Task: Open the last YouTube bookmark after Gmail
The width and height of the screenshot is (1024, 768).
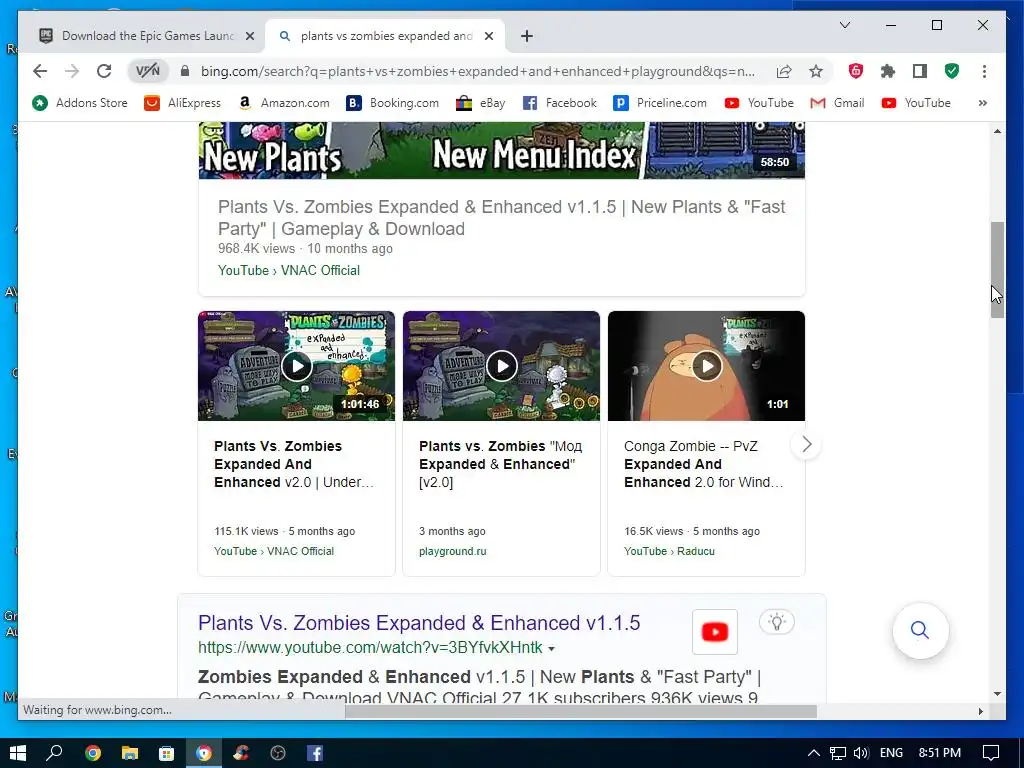Action: (x=916, y=103)
